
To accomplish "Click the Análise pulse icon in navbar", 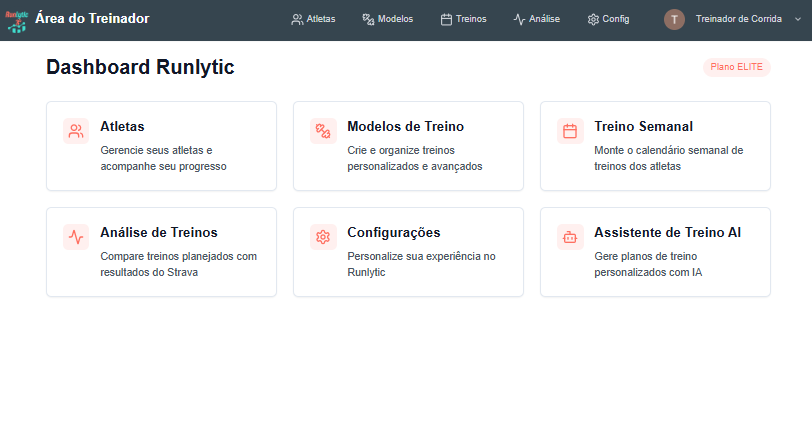I will (519, 20).
